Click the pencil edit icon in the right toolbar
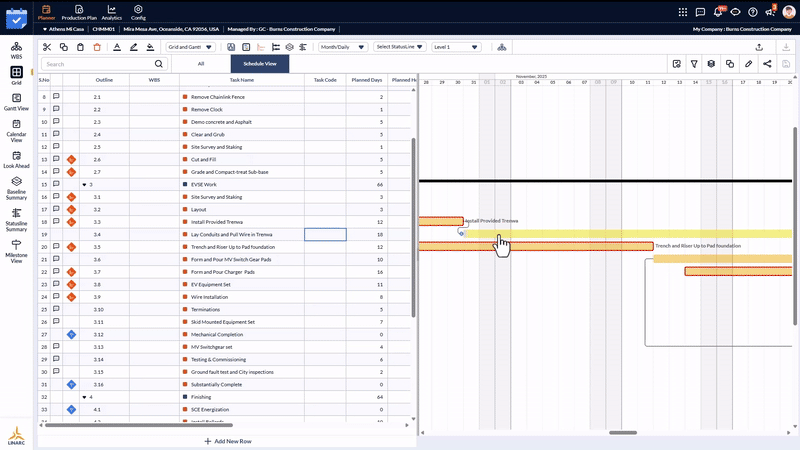The image size is (800, 450). click(748, 64)
